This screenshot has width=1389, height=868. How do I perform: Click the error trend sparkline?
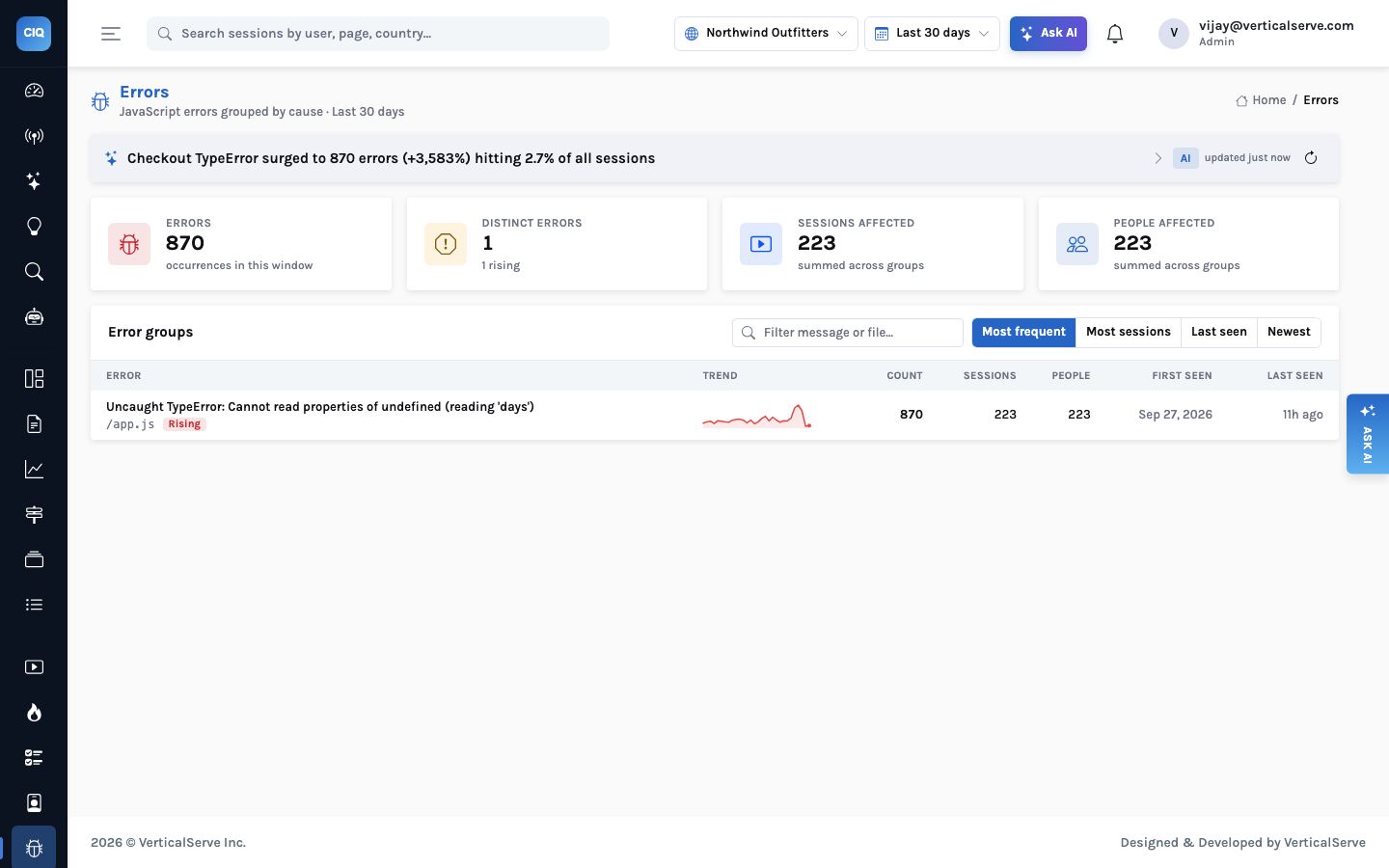pyautogui.click(x=757, y=416)
